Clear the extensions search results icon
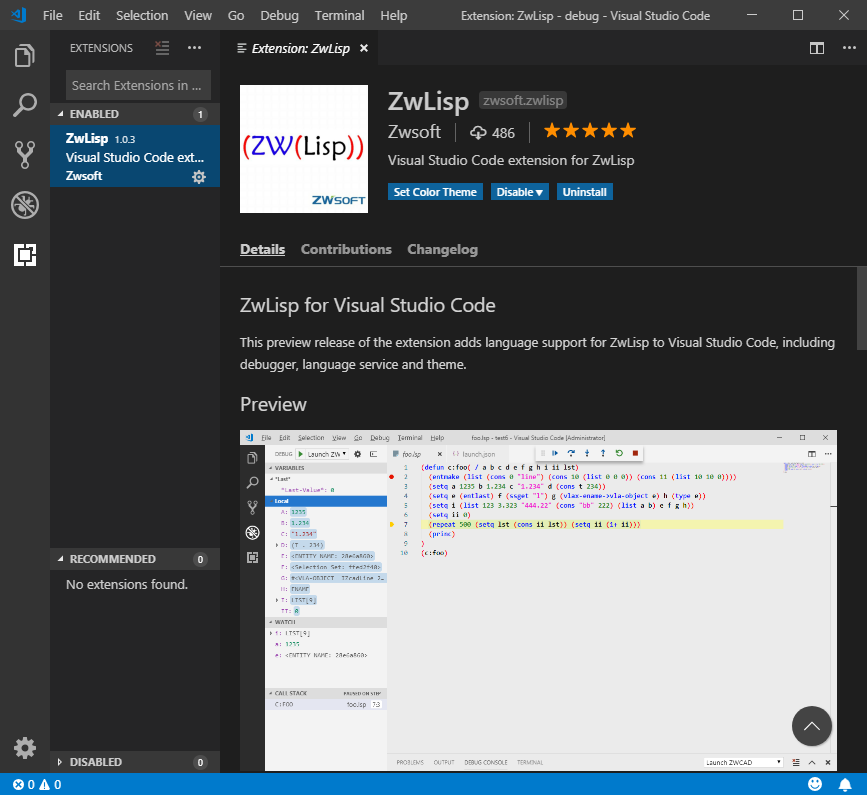Screen dimensions: 867x795 coord(162,48)
